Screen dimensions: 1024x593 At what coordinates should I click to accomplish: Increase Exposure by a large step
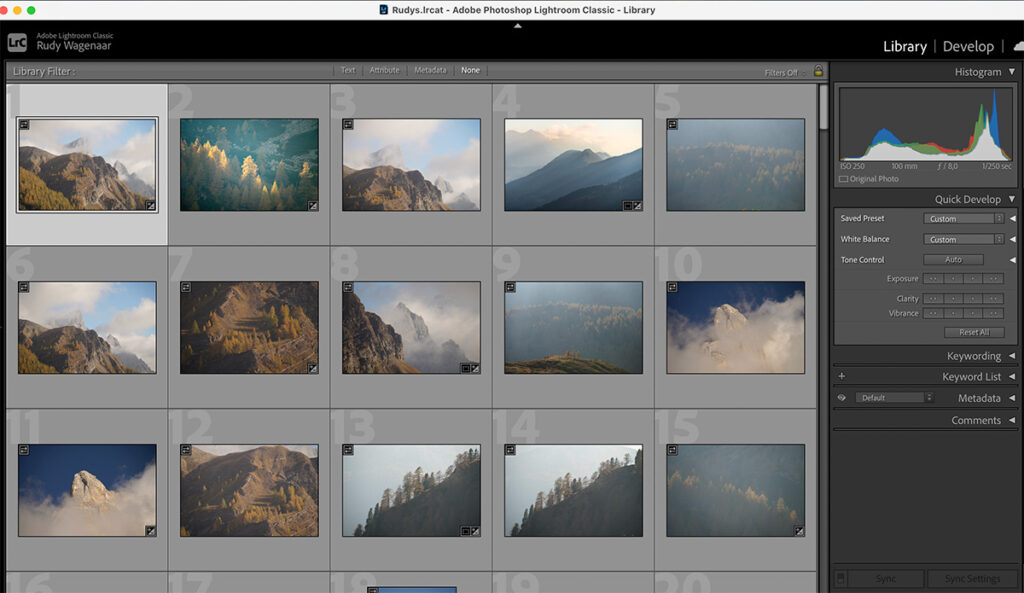[993, 279]
